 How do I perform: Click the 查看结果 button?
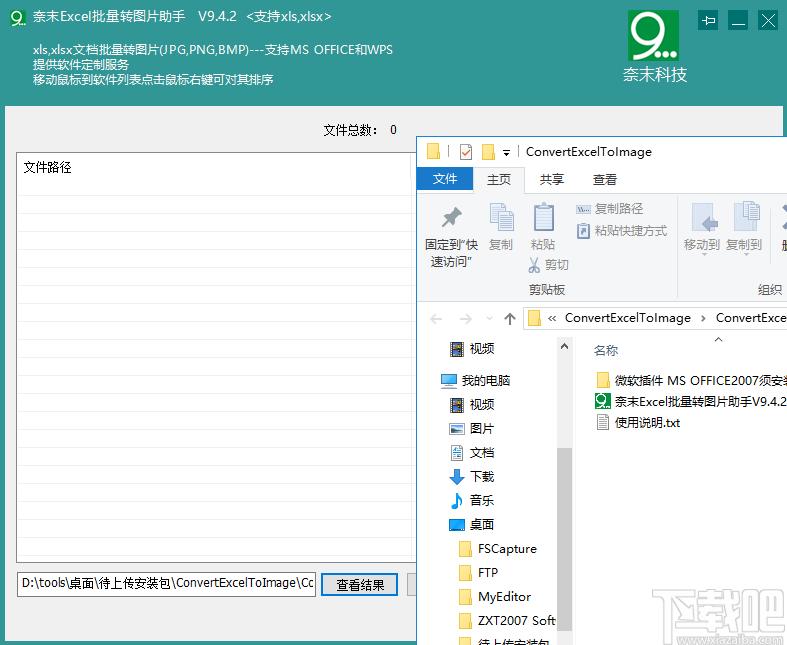(x=359, y=585)
